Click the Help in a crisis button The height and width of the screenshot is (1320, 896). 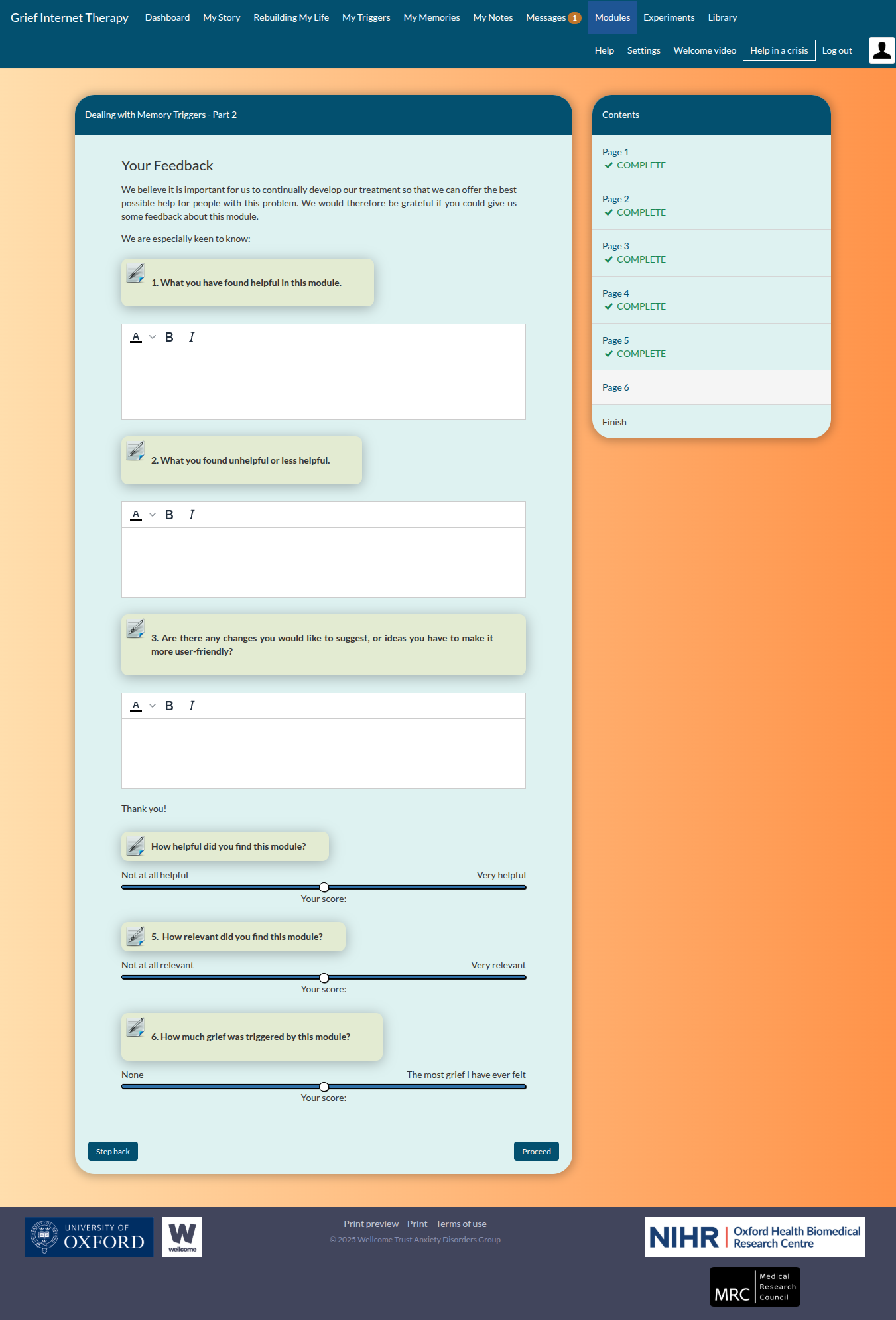[x=779, y=50]
